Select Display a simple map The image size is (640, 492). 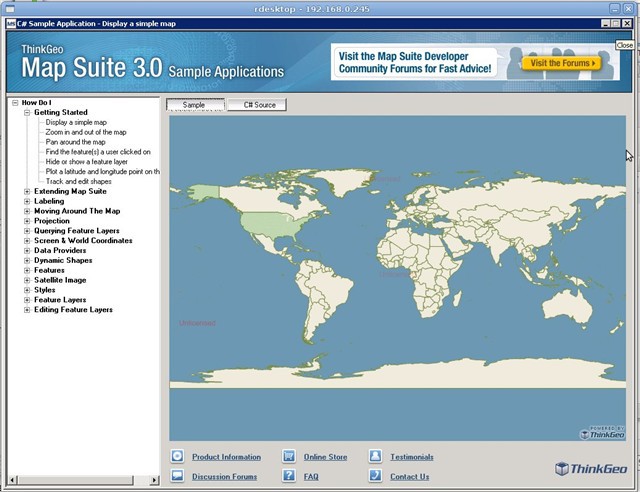pyautogui.click(x=76, y=122)
